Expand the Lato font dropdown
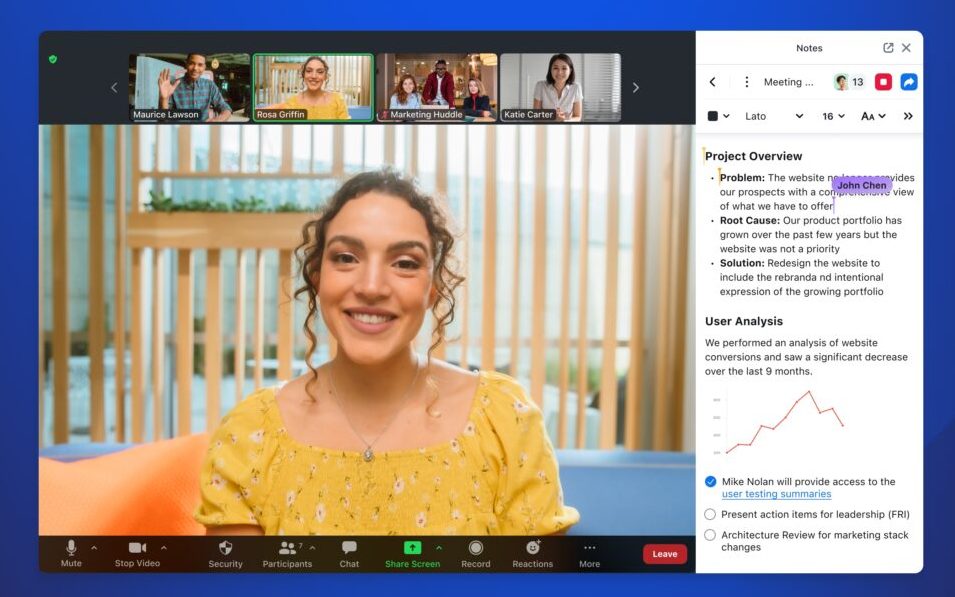The width and height of the screenshot is (955, 597). 773,116
